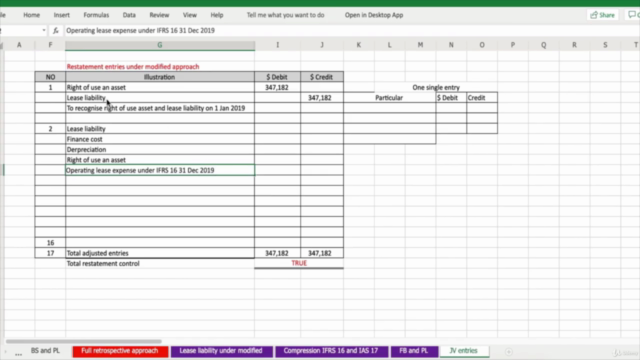Screen dimensions: 640x360
Task: Select the row number 16 cell
Action: point(50,243)
